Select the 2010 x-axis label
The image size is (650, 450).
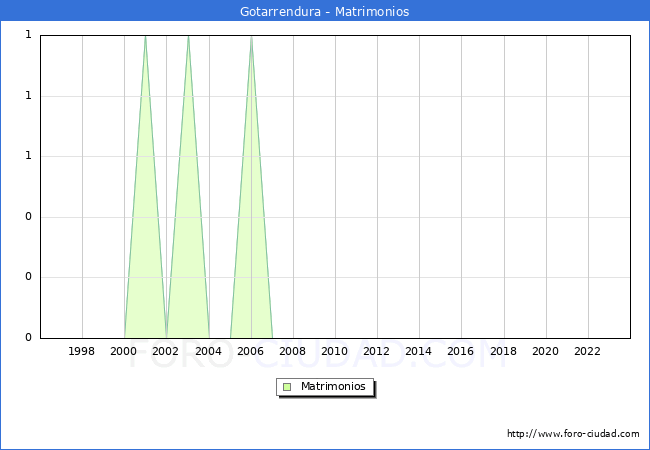(x=335, y=351)
